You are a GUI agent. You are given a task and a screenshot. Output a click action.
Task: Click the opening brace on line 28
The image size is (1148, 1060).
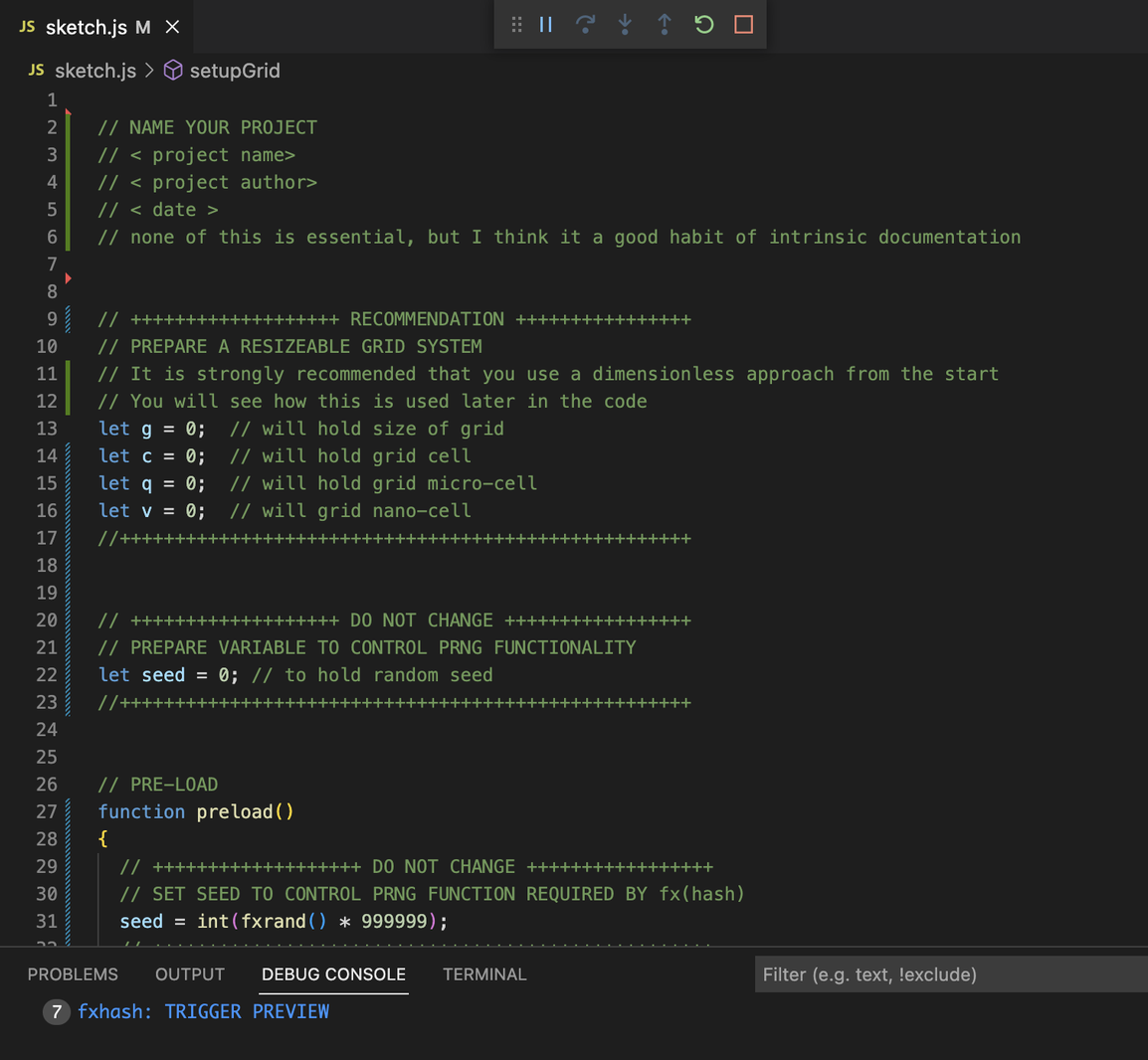(x=103, y=839)
